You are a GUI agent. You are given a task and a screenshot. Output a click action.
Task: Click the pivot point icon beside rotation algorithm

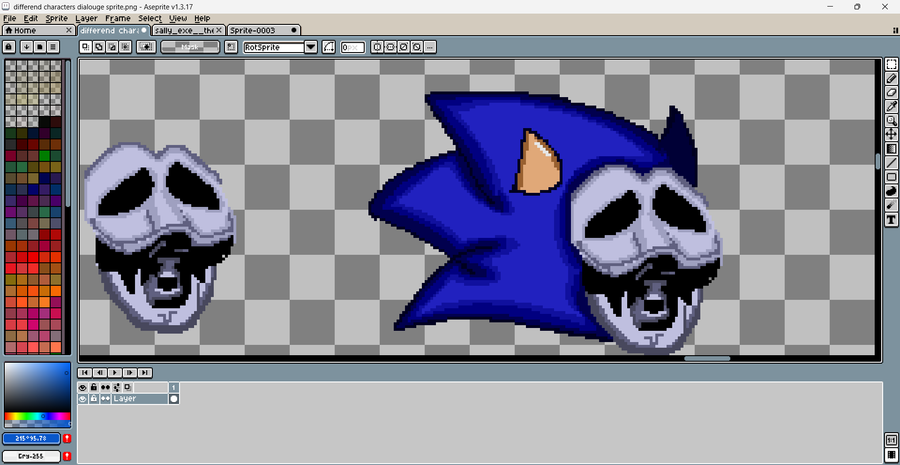click(231, 47)
